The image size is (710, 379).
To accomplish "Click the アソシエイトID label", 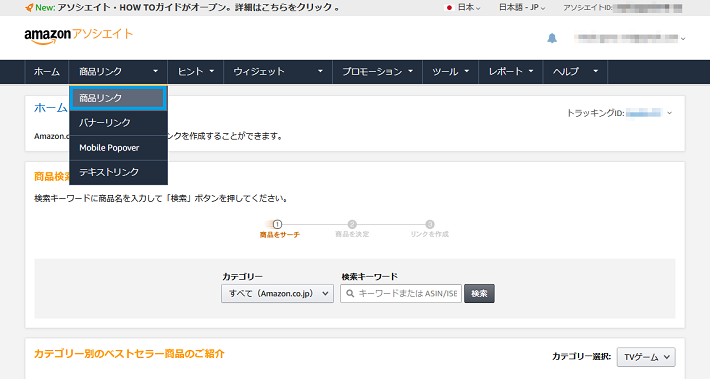I will click(x=587, y=8).
